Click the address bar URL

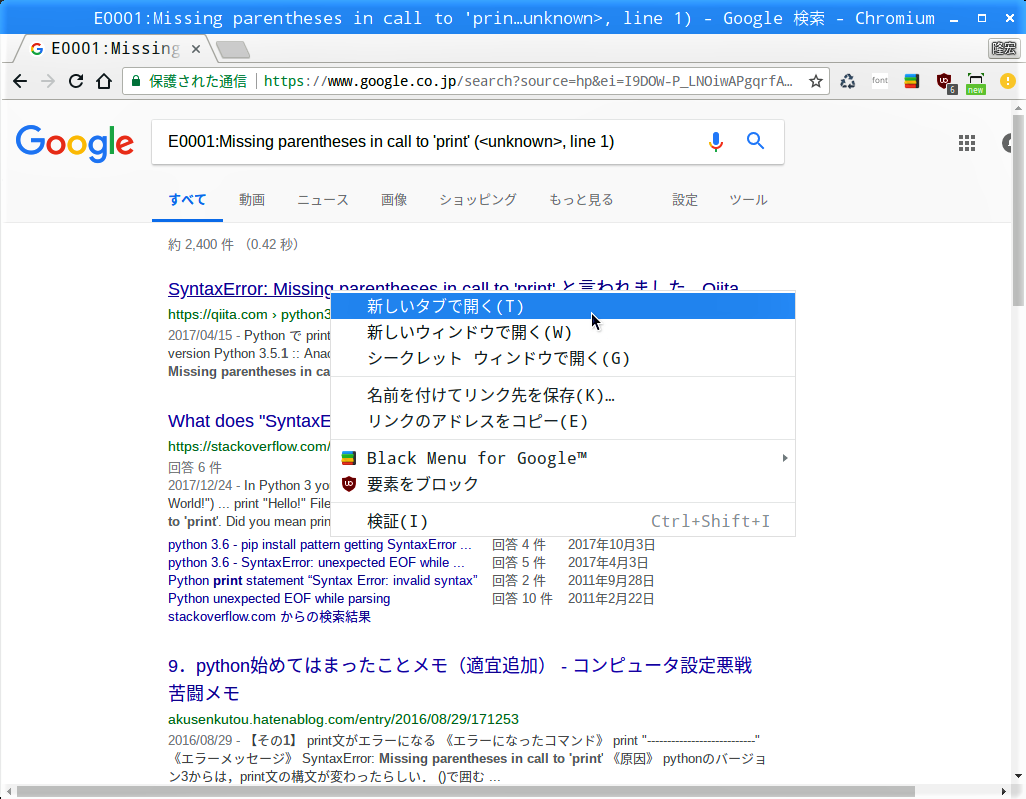click(528, 81)
